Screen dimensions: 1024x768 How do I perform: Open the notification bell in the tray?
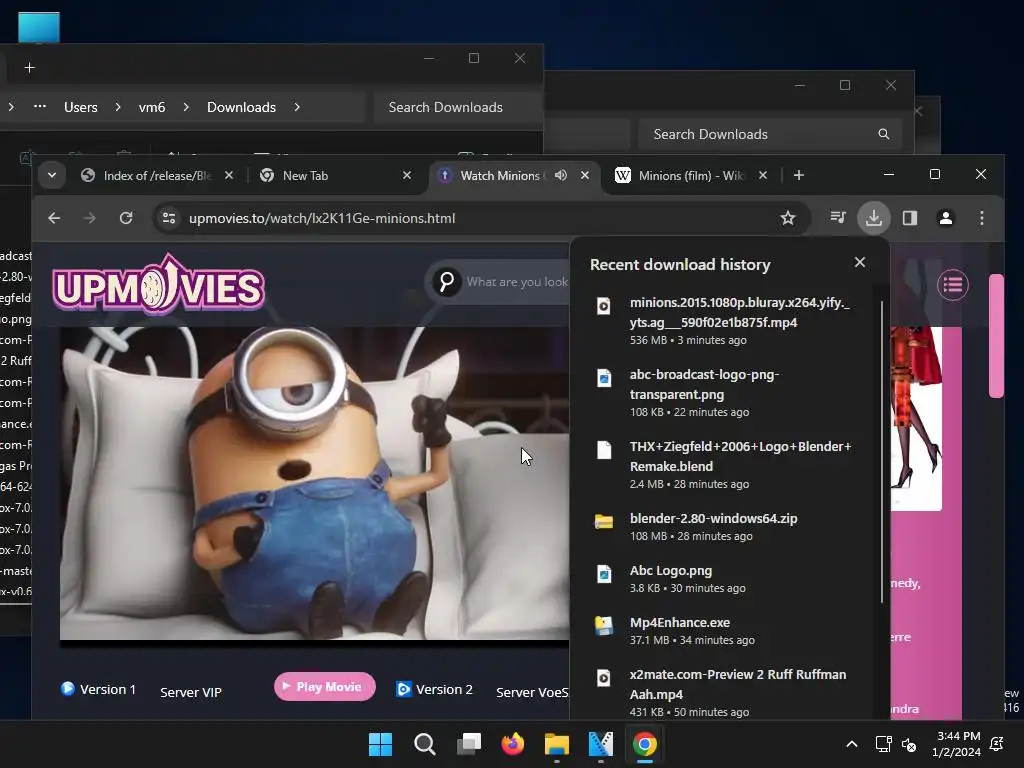pyautogui.click(x=997, y=744)
